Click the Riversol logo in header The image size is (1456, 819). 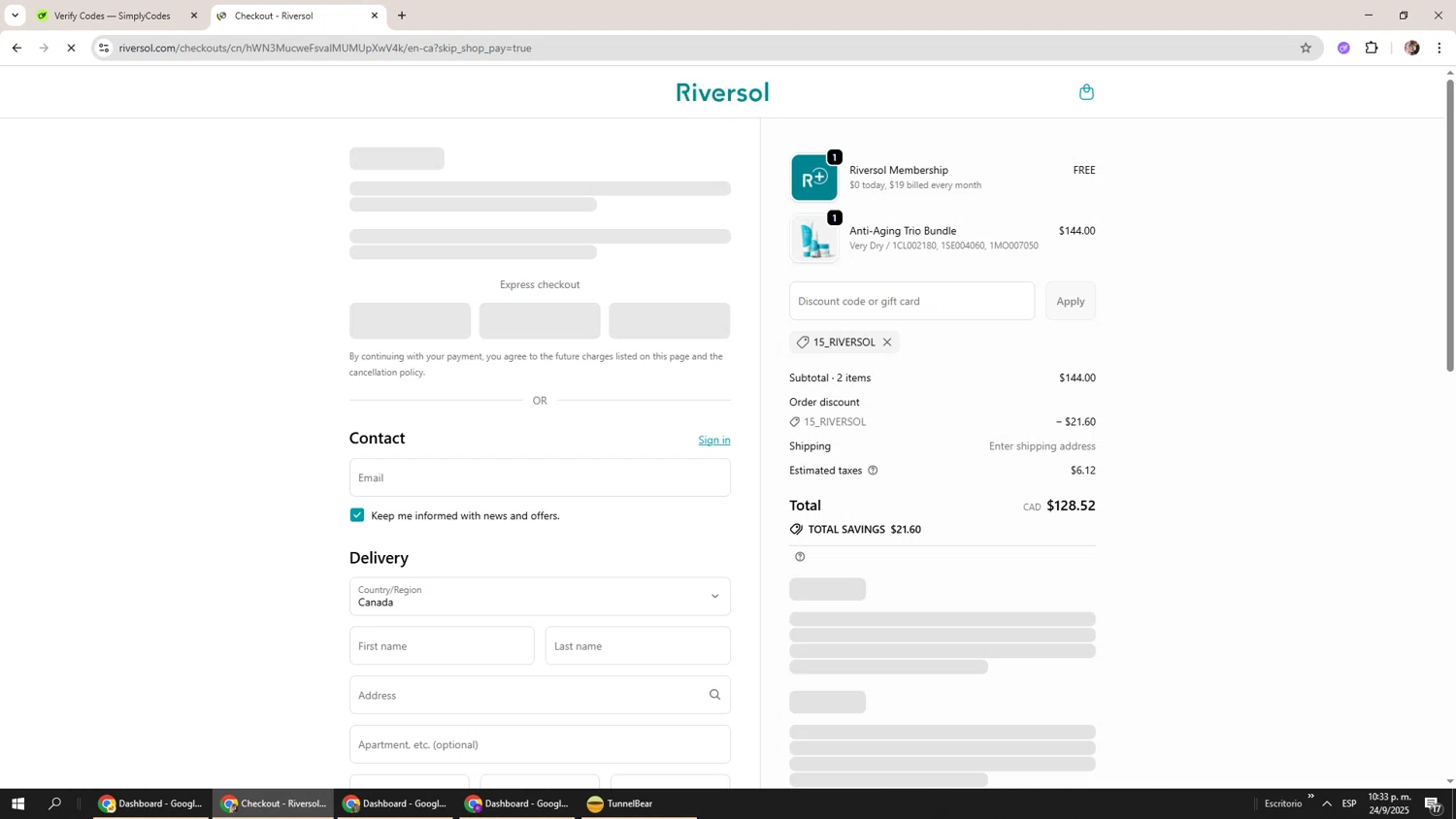click(722, 92)
